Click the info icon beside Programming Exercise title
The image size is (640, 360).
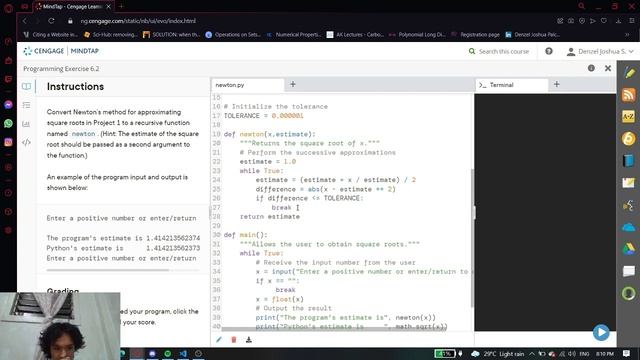tap(591, 68)
